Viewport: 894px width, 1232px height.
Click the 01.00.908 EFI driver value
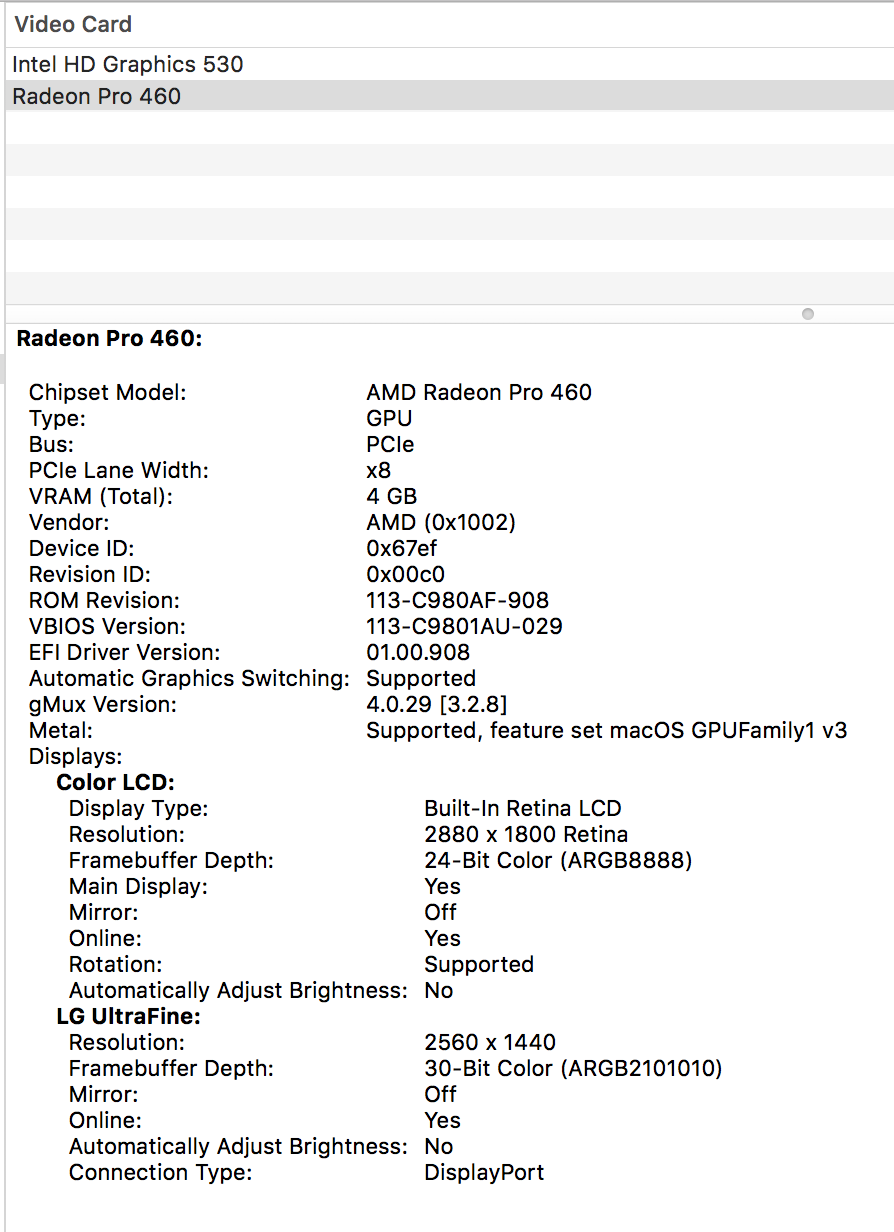click(x=418, y=652)
